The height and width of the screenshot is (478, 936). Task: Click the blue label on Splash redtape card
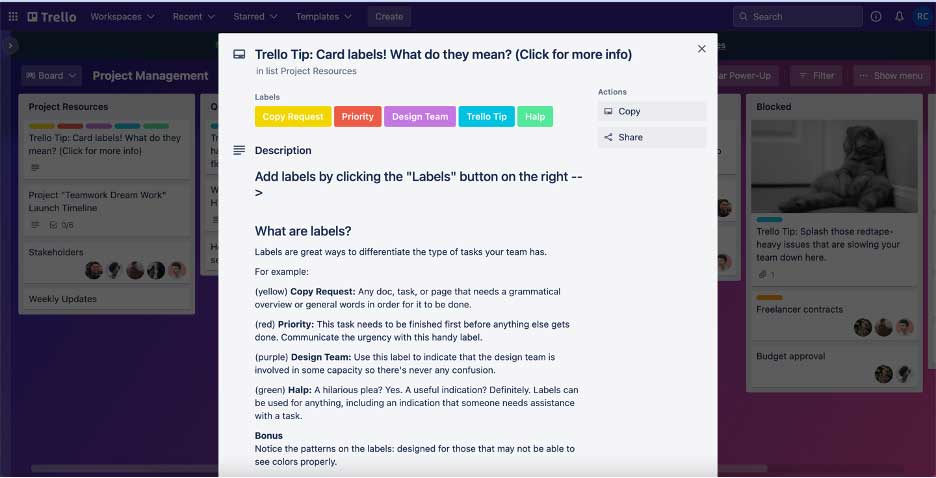coord(769,220)
